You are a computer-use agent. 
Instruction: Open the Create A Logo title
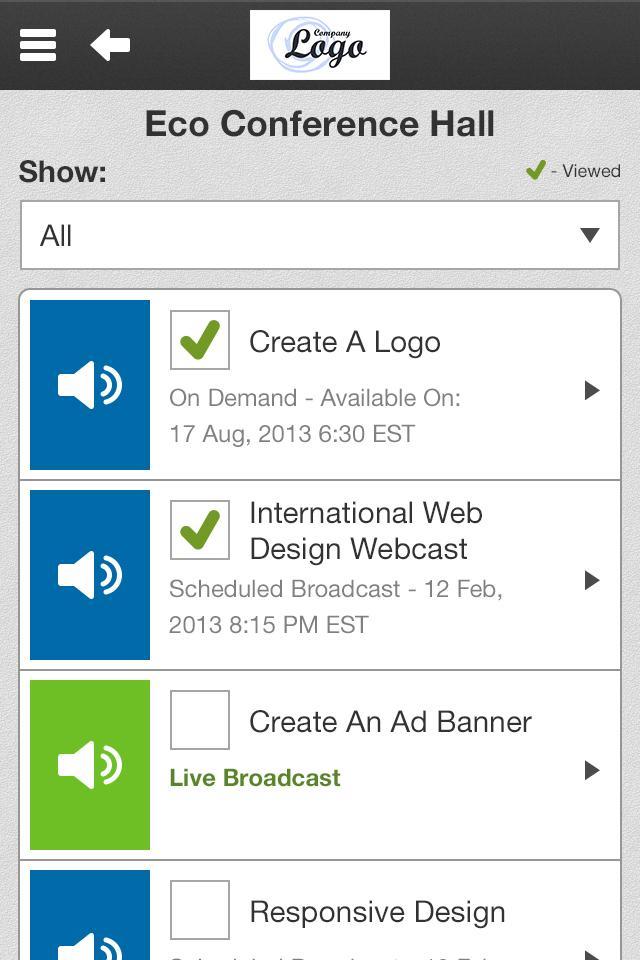(344, 342)
